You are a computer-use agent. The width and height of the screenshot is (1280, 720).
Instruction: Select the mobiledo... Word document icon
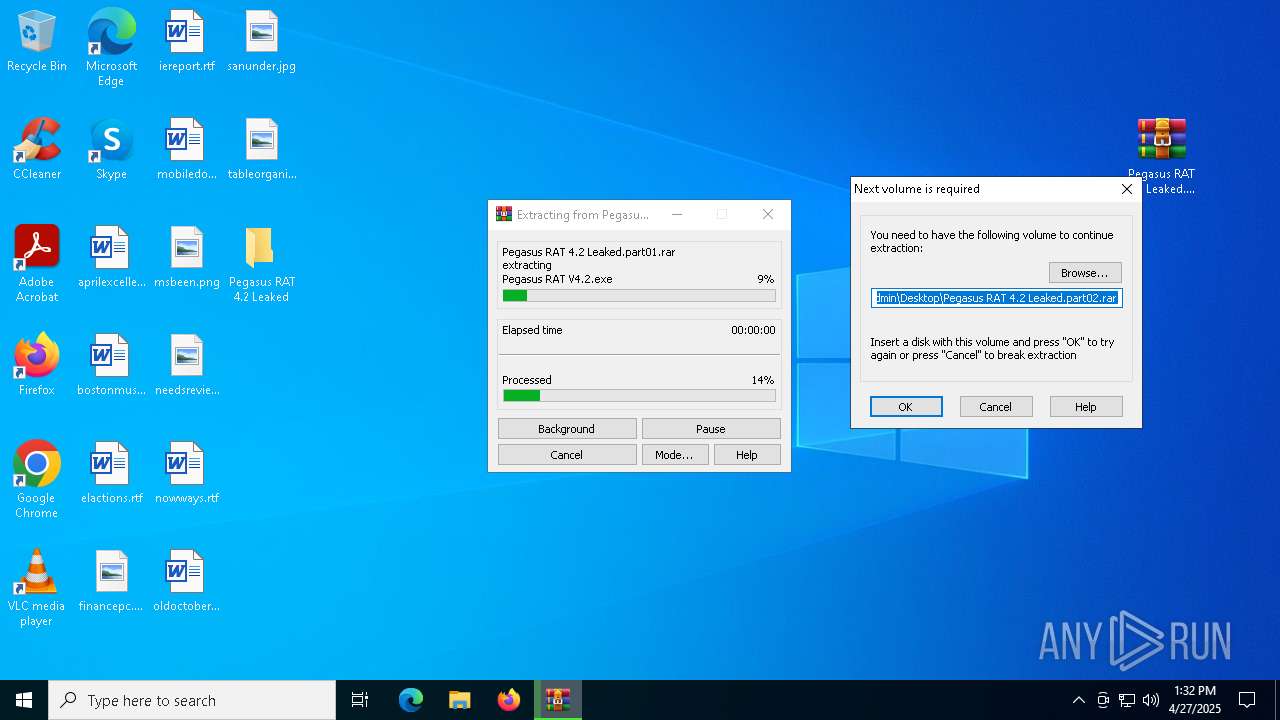click(186, 150)
